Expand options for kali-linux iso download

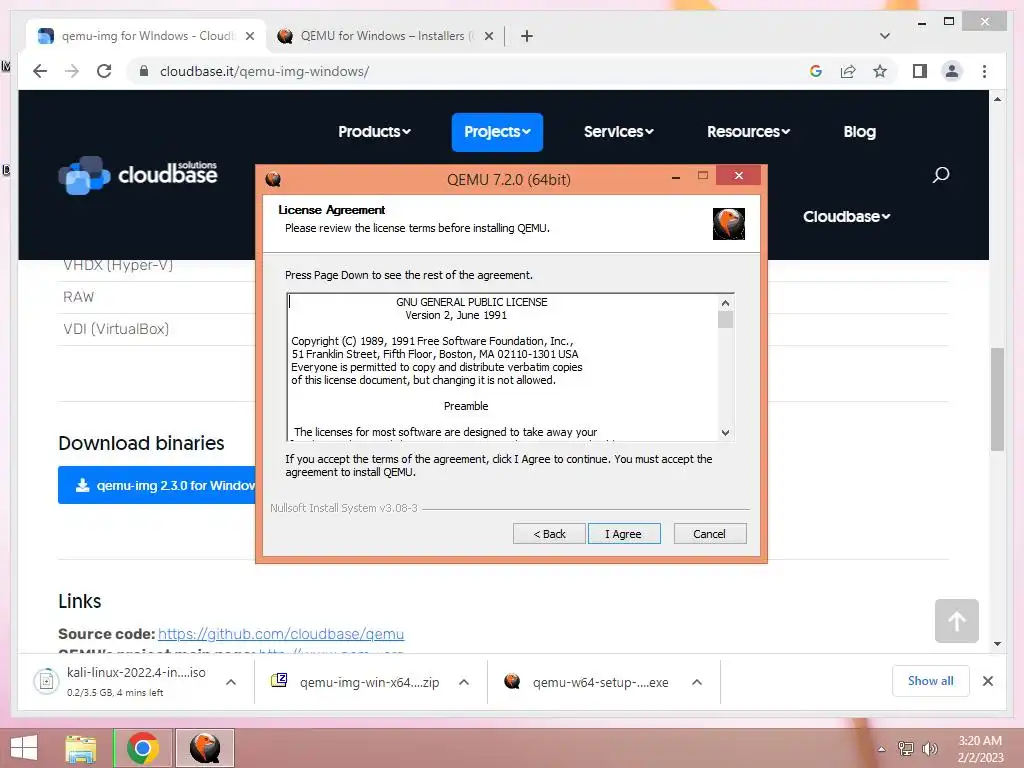(231, 682)
